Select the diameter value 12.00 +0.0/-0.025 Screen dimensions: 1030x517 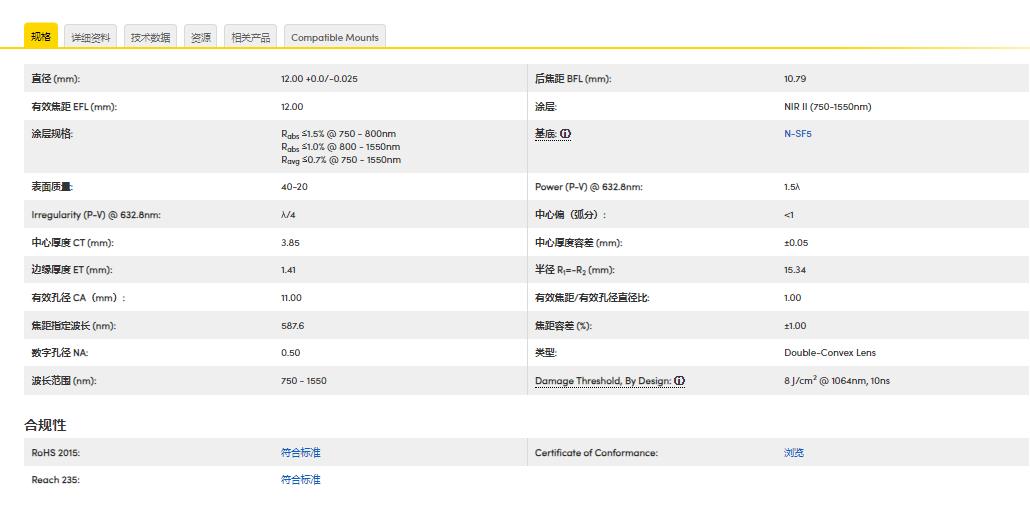(x=319, y=79)
